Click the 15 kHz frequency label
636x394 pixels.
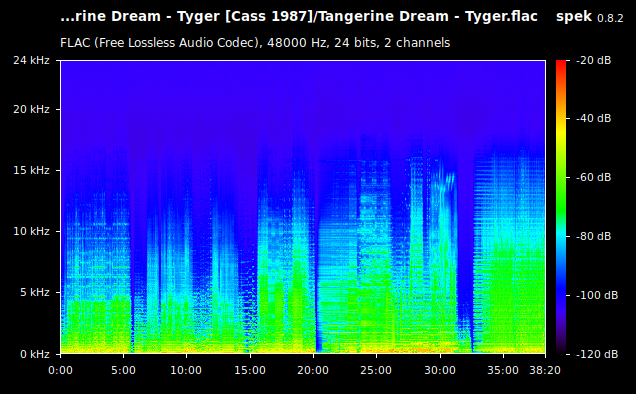tap(31, 170)
